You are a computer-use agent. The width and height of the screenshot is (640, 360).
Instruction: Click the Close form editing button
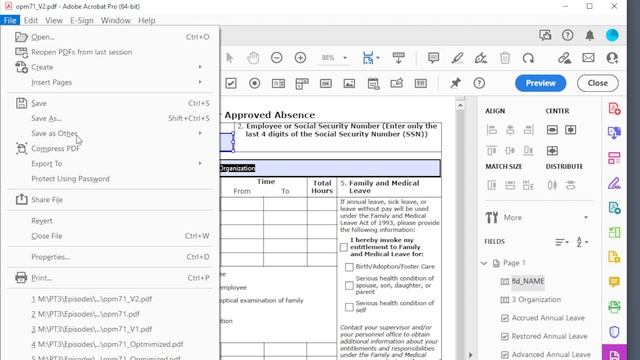click(x=598, y=83)
